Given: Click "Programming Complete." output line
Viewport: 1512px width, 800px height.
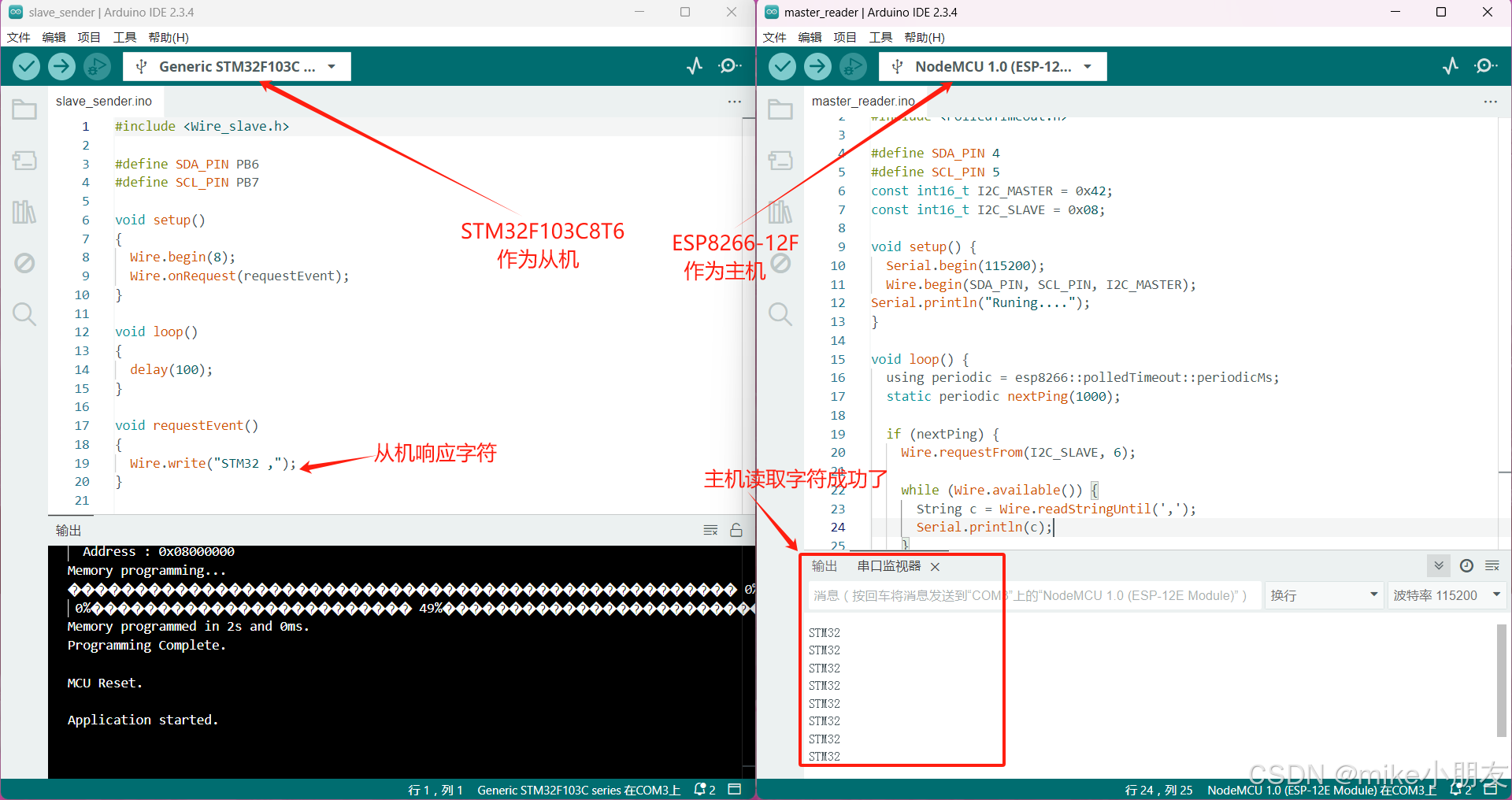Looking at the screenshot, I should point(146,645).
